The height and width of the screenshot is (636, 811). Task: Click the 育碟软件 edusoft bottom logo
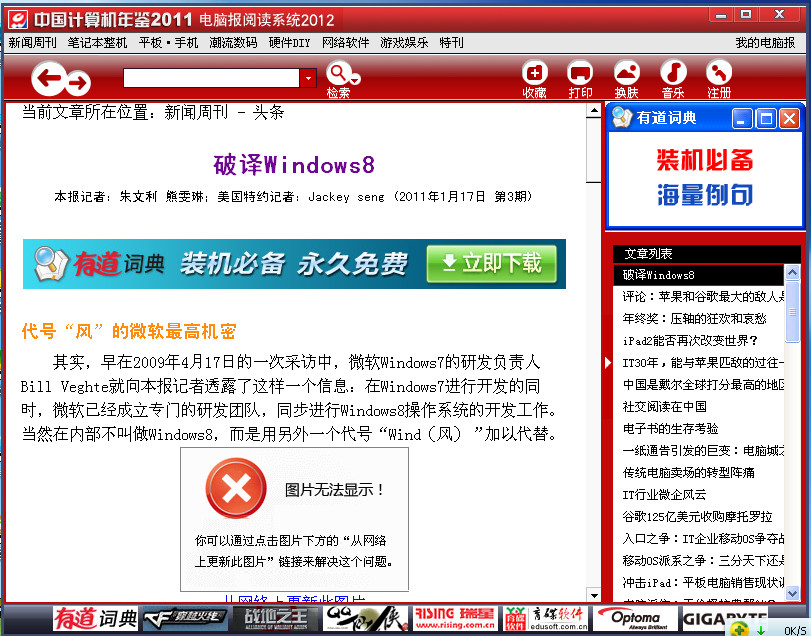coord(546,619)
